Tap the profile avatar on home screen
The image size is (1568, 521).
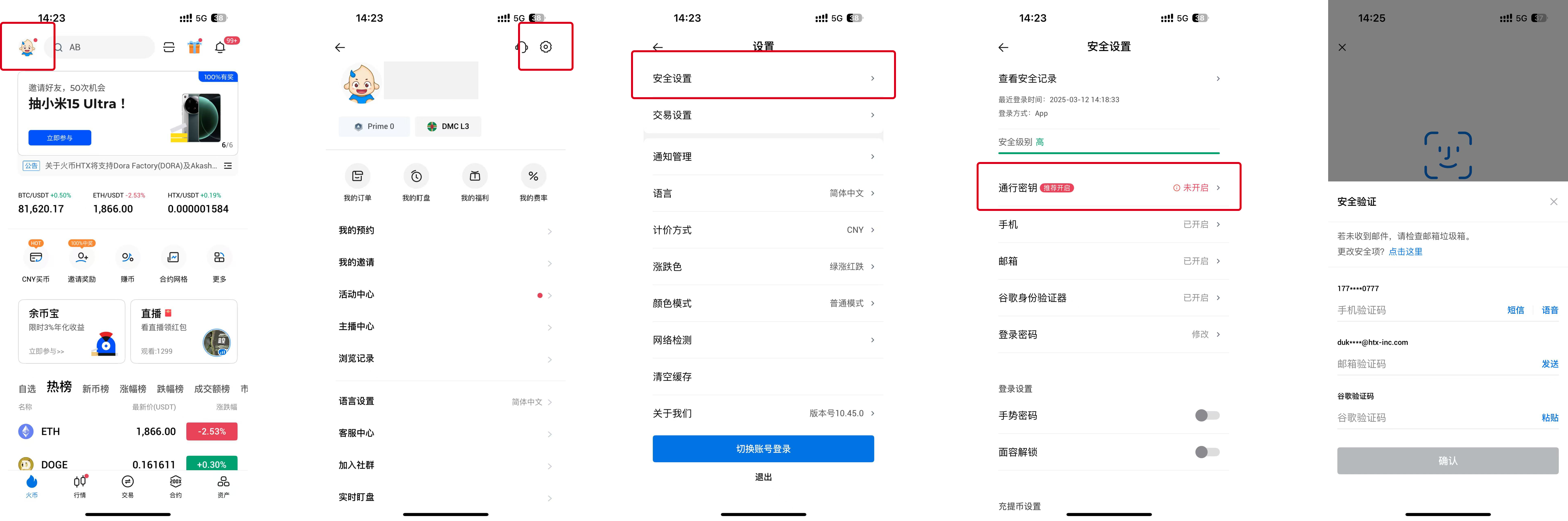[x=27, y=47]
